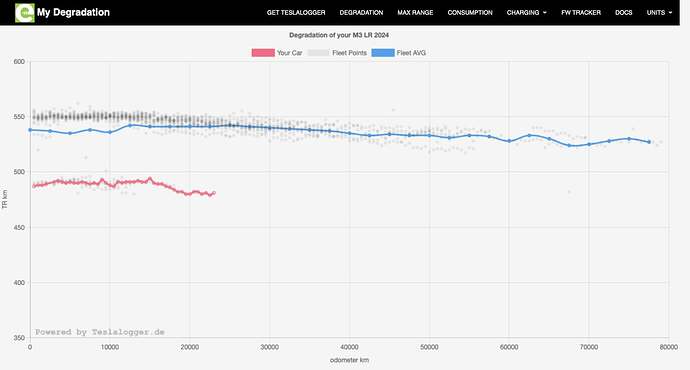
Task: Toggle the Fleet AVG blue legend swatch
Action: 383,53
